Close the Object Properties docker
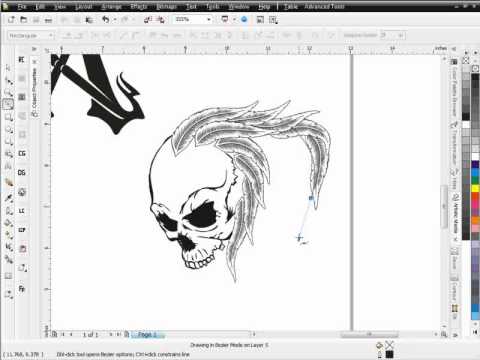The width and height of the screenshot is (480, 360). click(35, 62)
